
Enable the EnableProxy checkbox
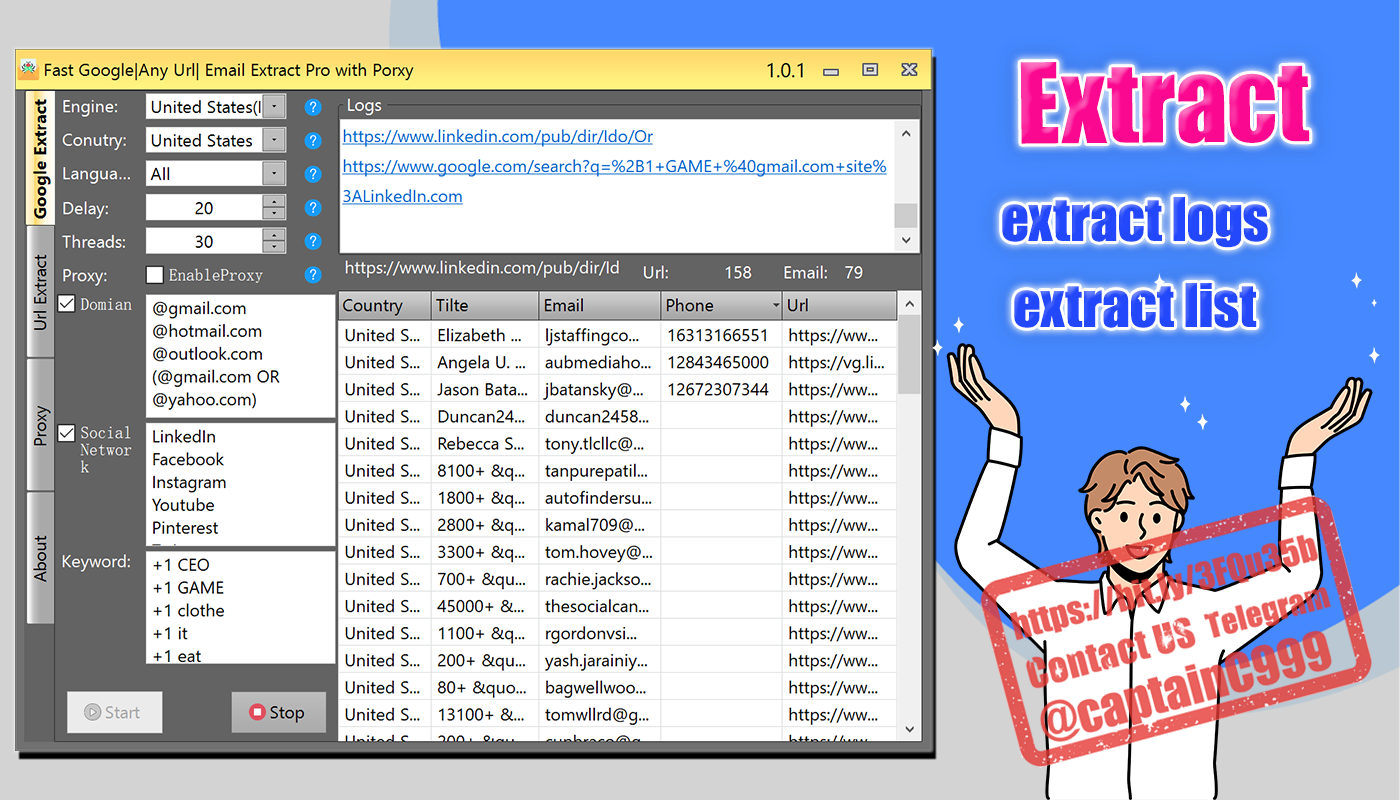155,274
